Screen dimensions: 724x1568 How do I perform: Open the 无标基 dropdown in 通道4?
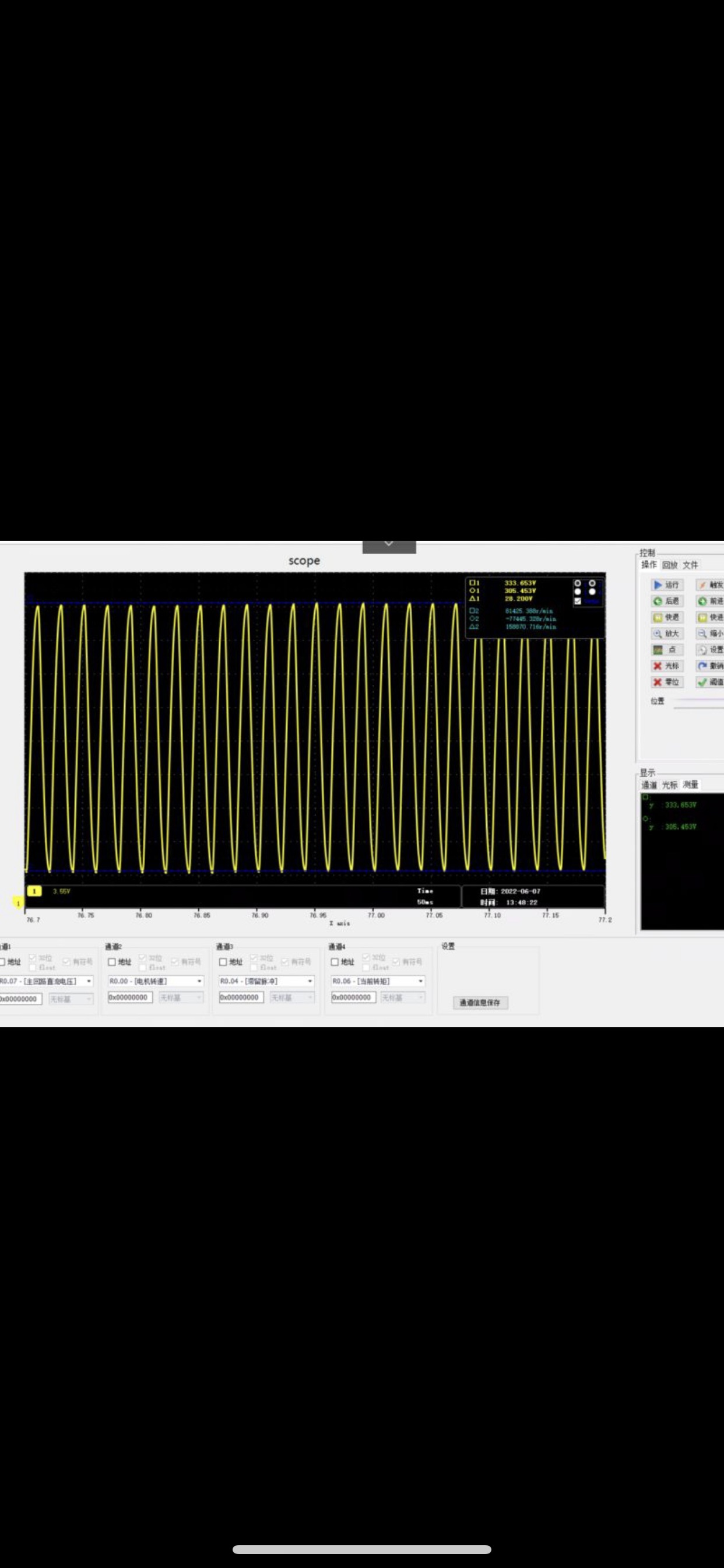point(403,998)
